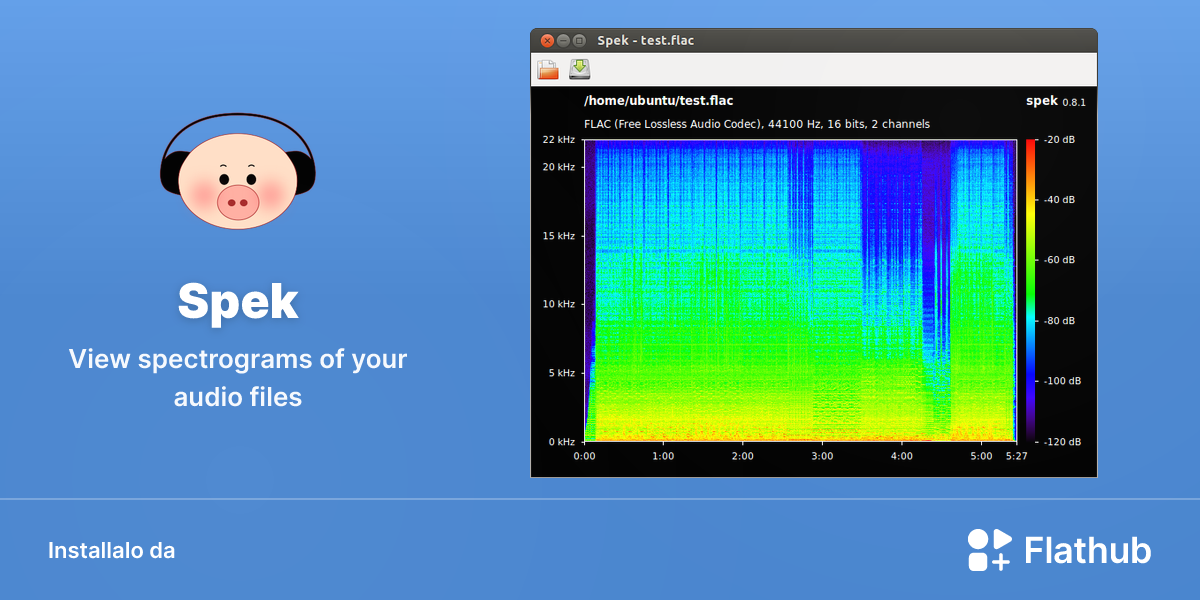Click the -80 dB scale label
The height and width of the screenshot is (600, 1200).
[1059, 321]
